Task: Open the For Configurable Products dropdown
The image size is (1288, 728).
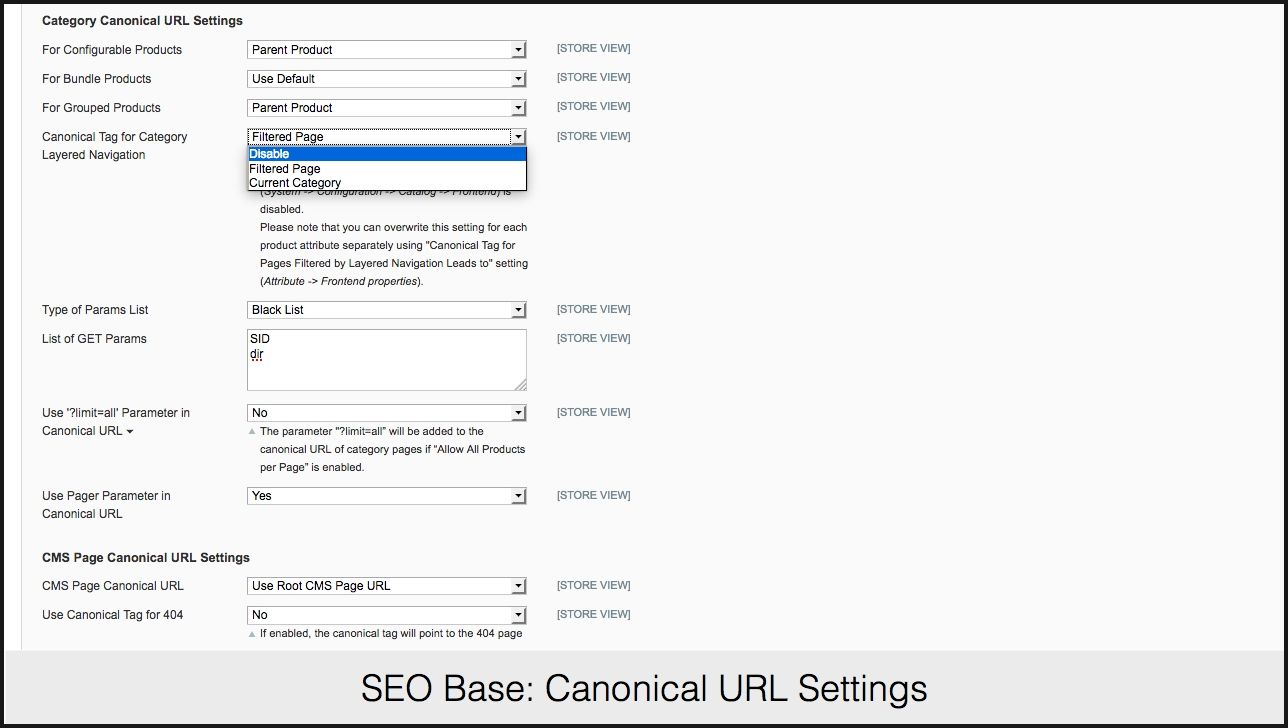Action: [x=386, y=50]
